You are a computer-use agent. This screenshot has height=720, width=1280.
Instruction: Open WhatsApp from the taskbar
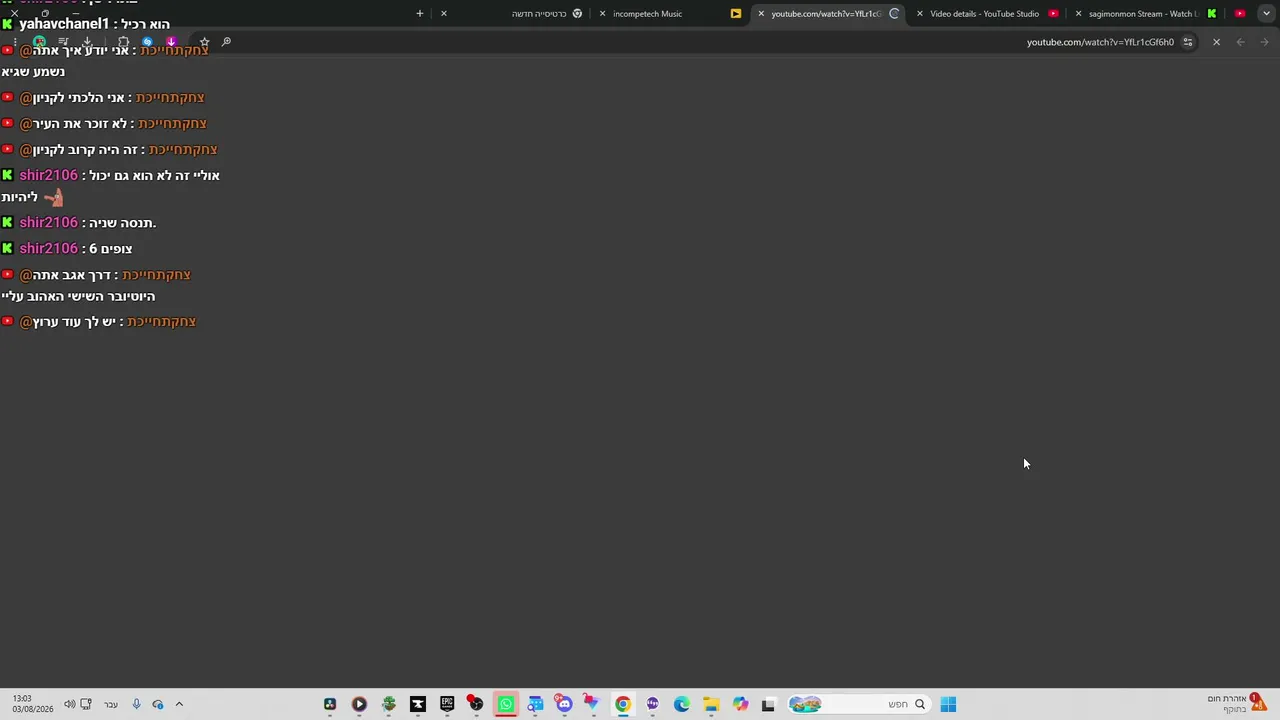(506, 704)
